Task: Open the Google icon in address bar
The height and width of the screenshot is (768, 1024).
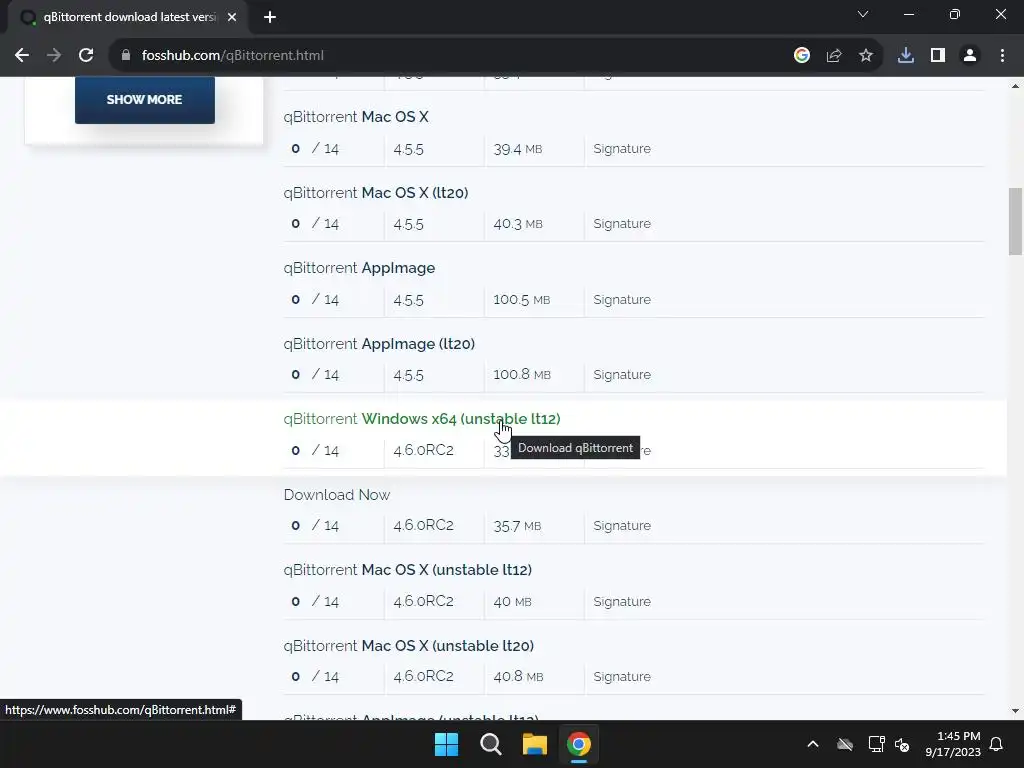Action: click(802, 56)
